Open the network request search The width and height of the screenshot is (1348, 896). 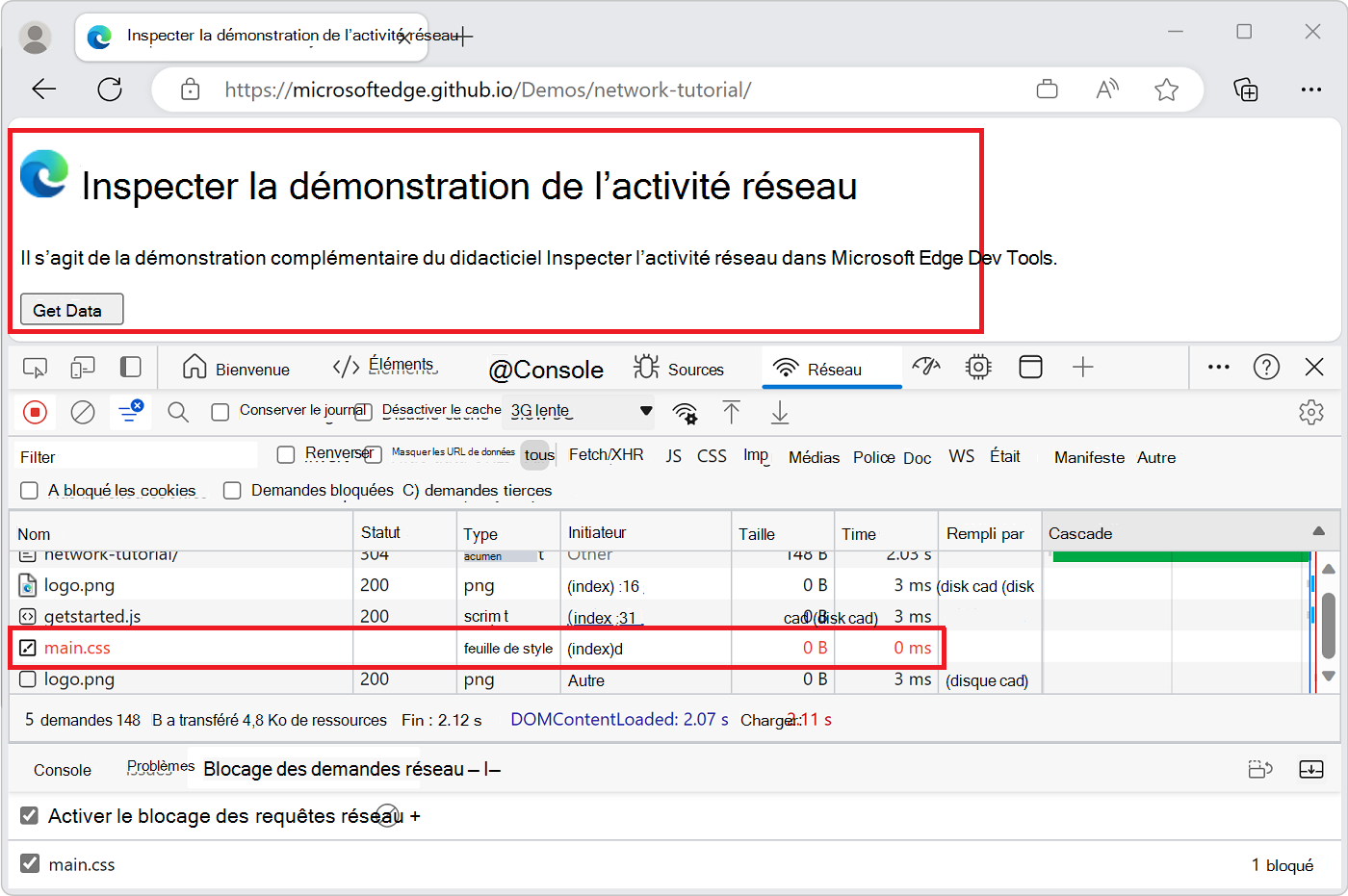point(178,412)
